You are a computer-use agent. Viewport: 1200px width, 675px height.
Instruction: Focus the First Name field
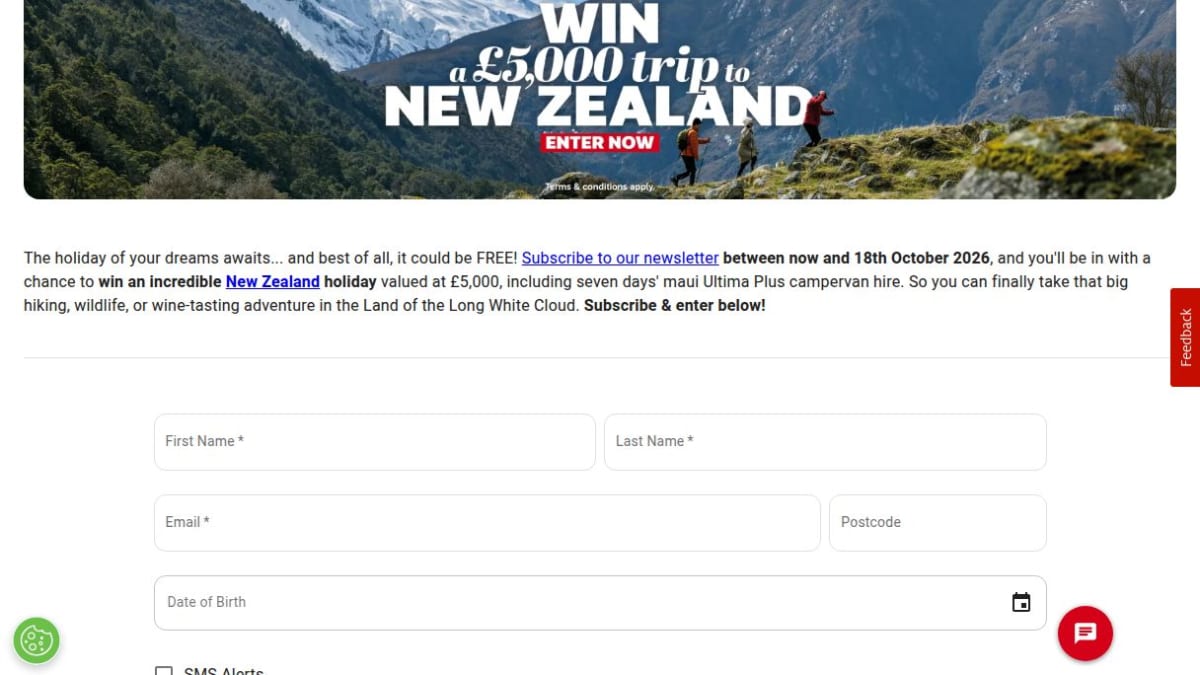[375, 442]
